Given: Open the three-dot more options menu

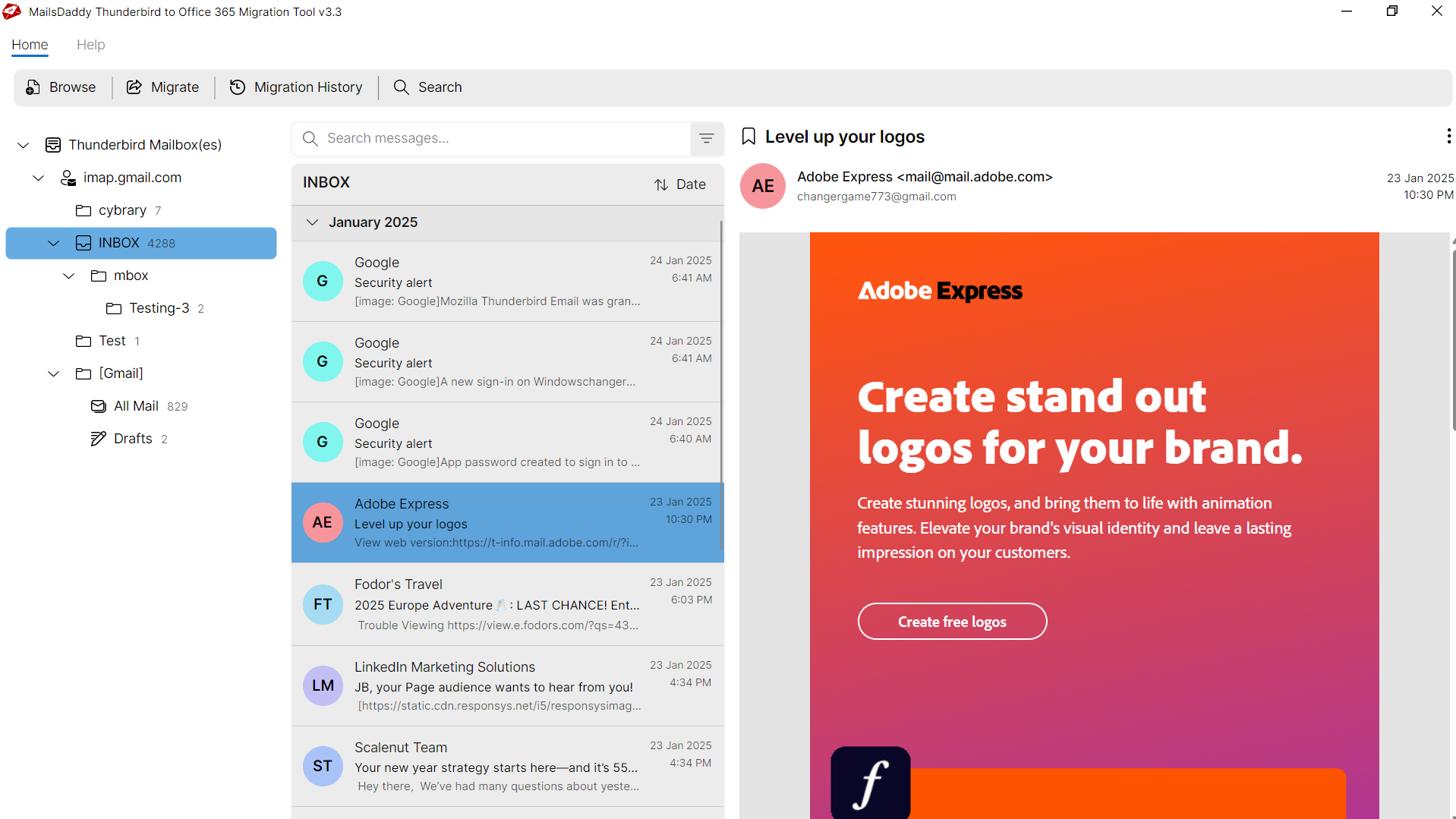Looking at the screenshot, I should 1448,136.
